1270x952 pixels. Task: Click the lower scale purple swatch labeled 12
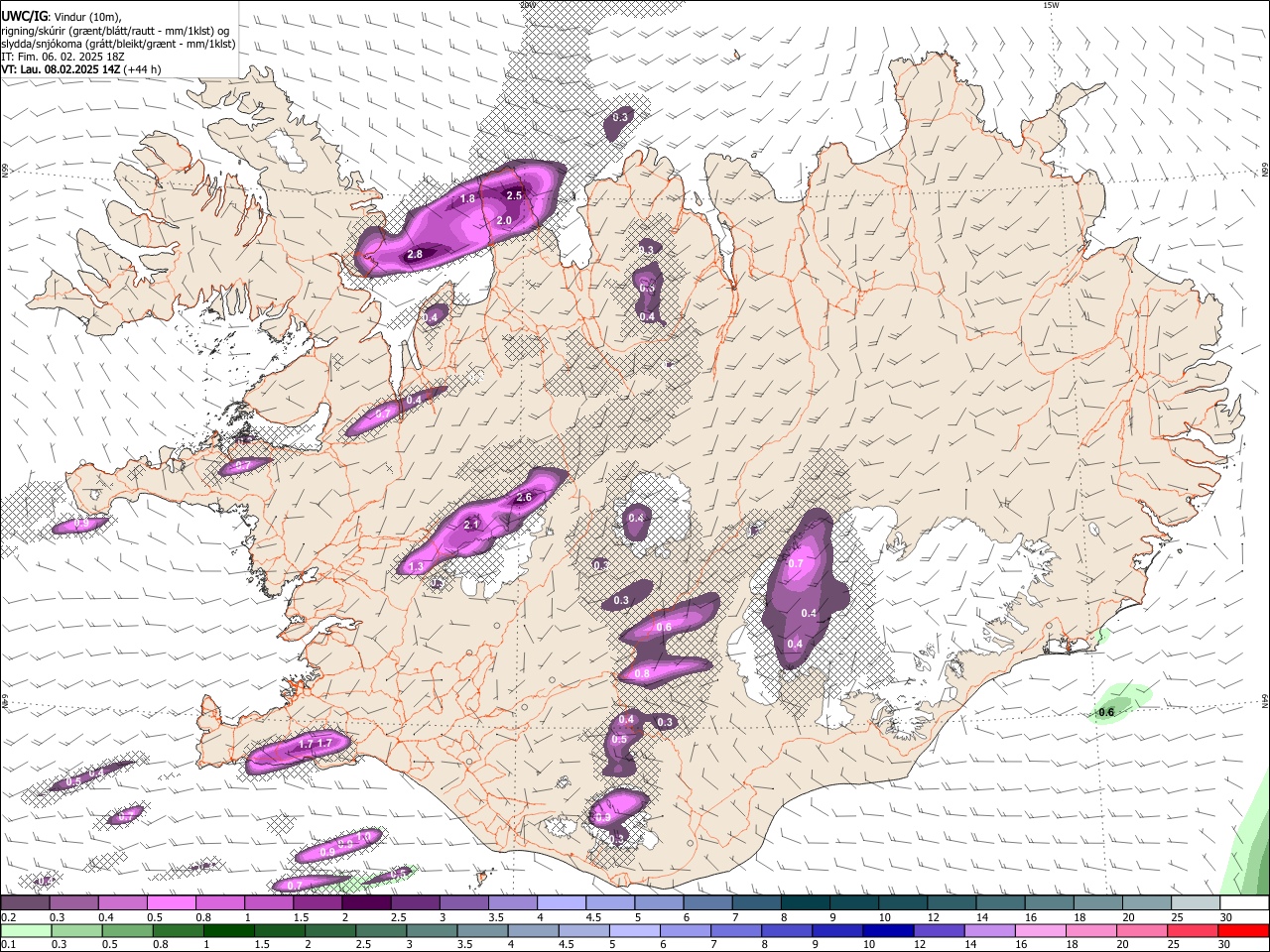[938, 930]
